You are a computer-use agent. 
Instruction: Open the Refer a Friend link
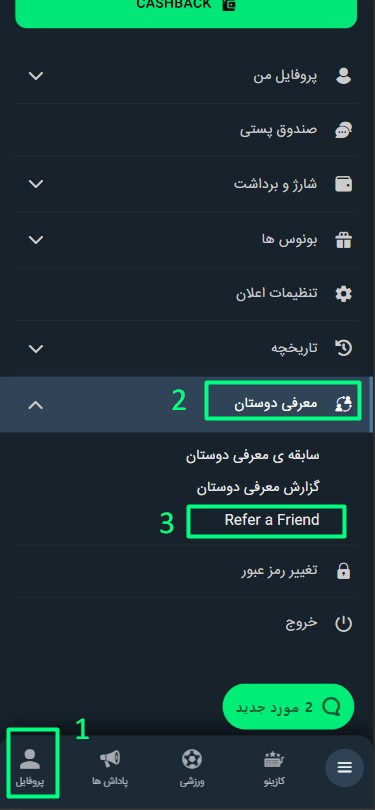tap(272, 520)
